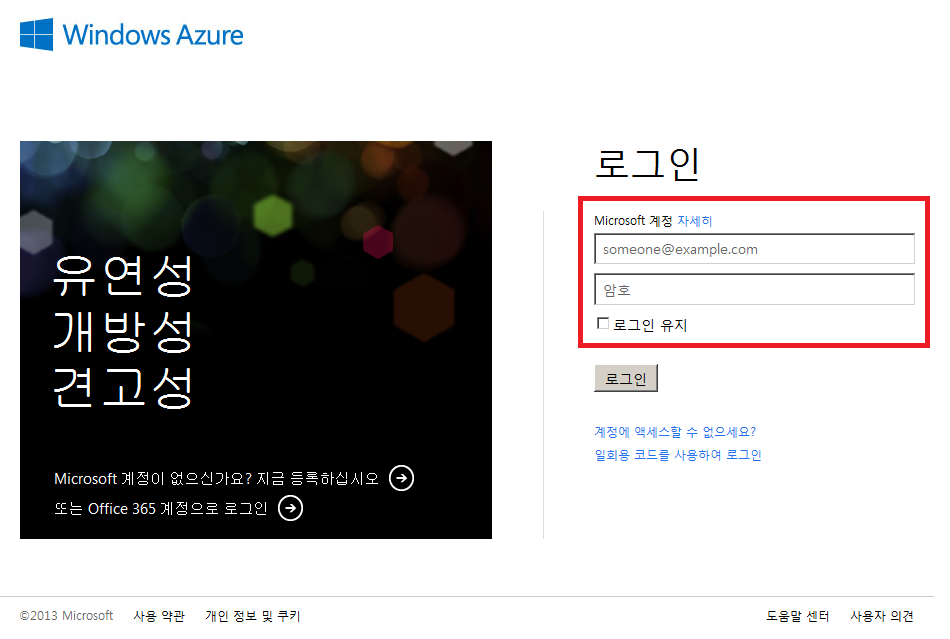This screenshot has height=639, width=950.
Task: Focus the someone@example.com email field
Action: [x=754, y=249]
